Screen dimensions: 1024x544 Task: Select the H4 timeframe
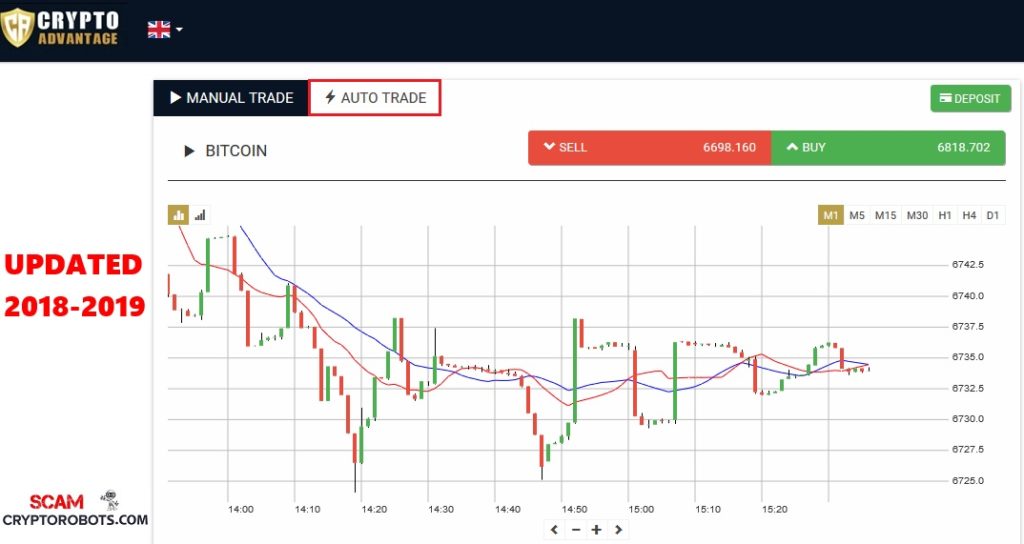969,216
